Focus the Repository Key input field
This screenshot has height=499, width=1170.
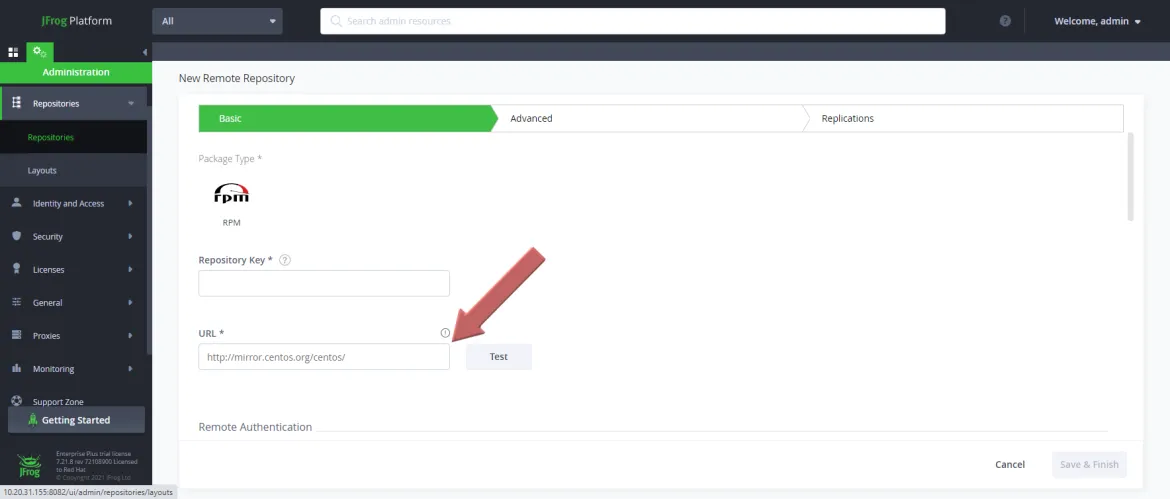[x=324, y=283]
